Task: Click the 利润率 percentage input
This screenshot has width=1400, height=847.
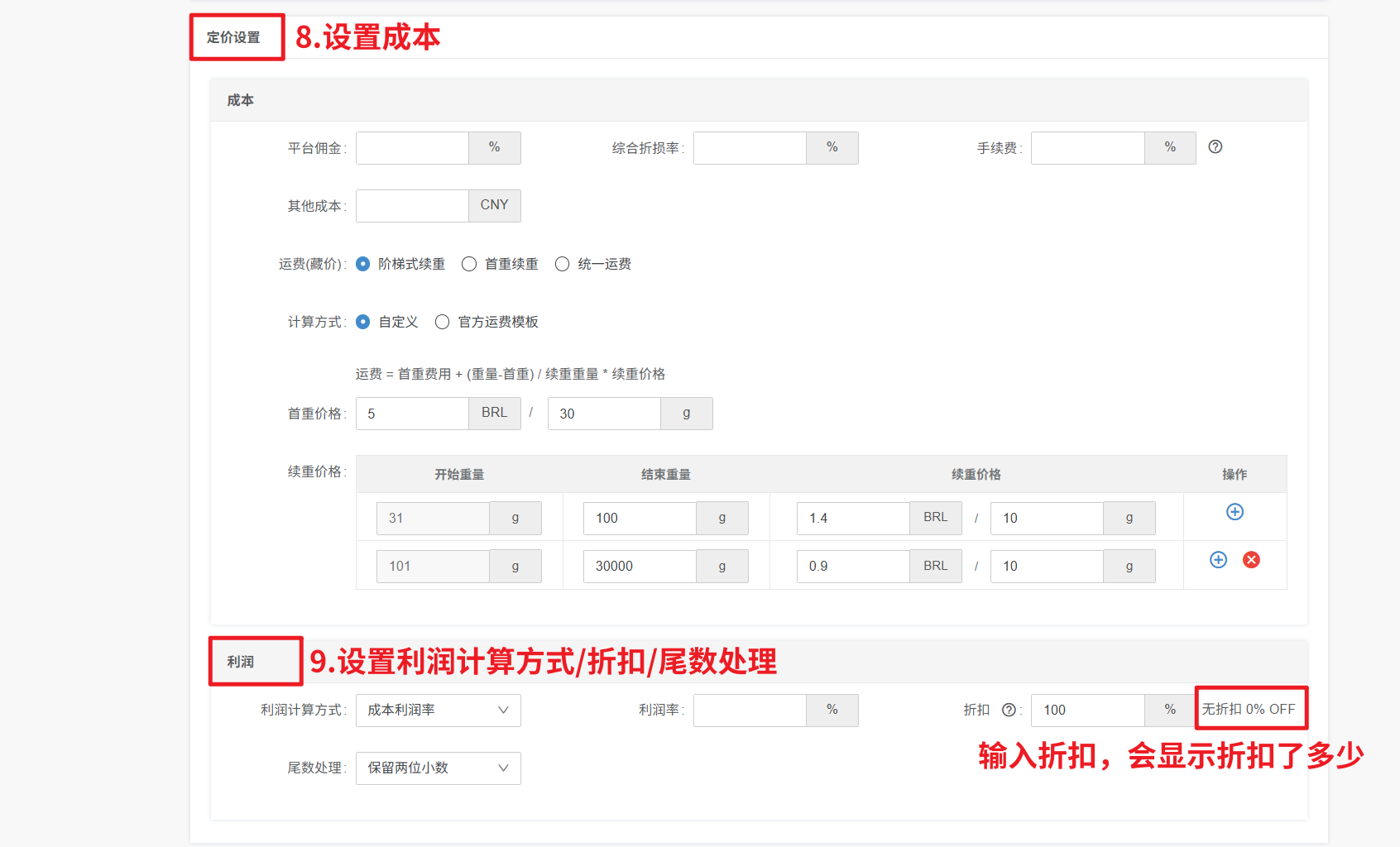Action: tap(750, 711)
